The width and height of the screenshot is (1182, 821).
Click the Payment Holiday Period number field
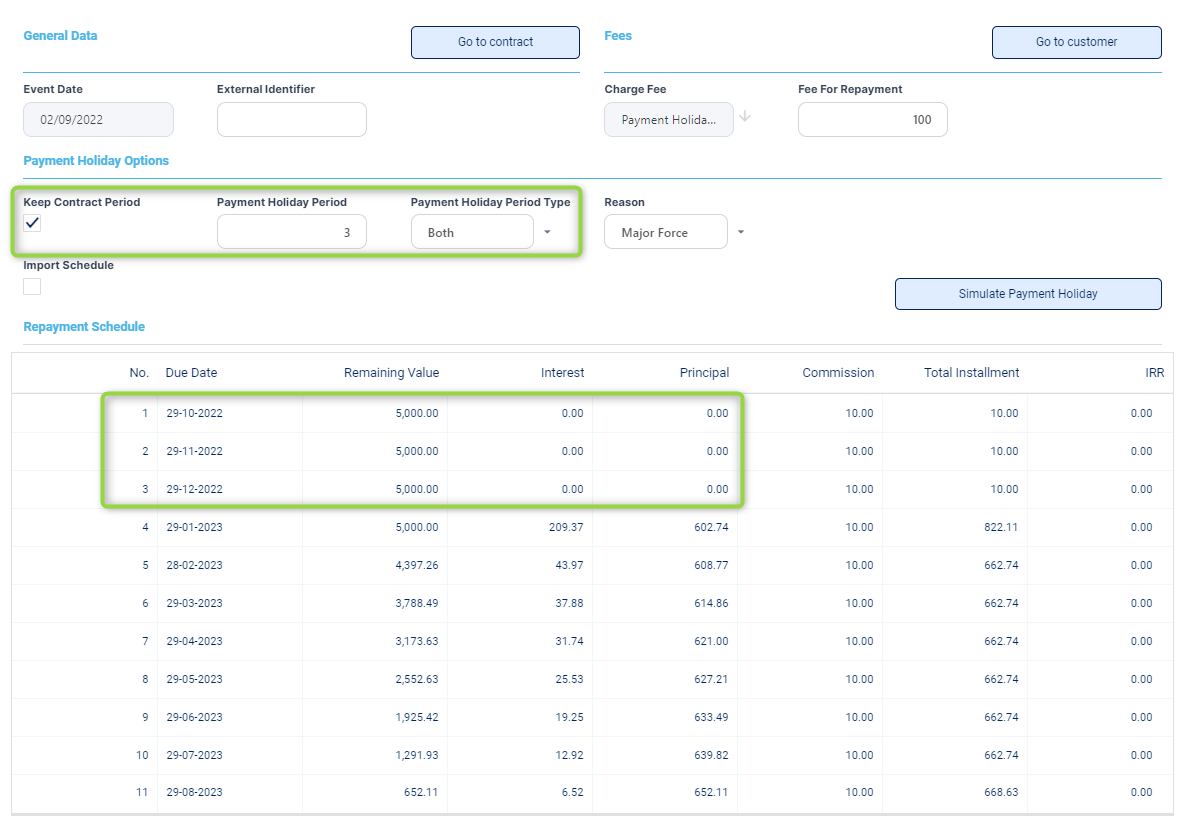291,232
